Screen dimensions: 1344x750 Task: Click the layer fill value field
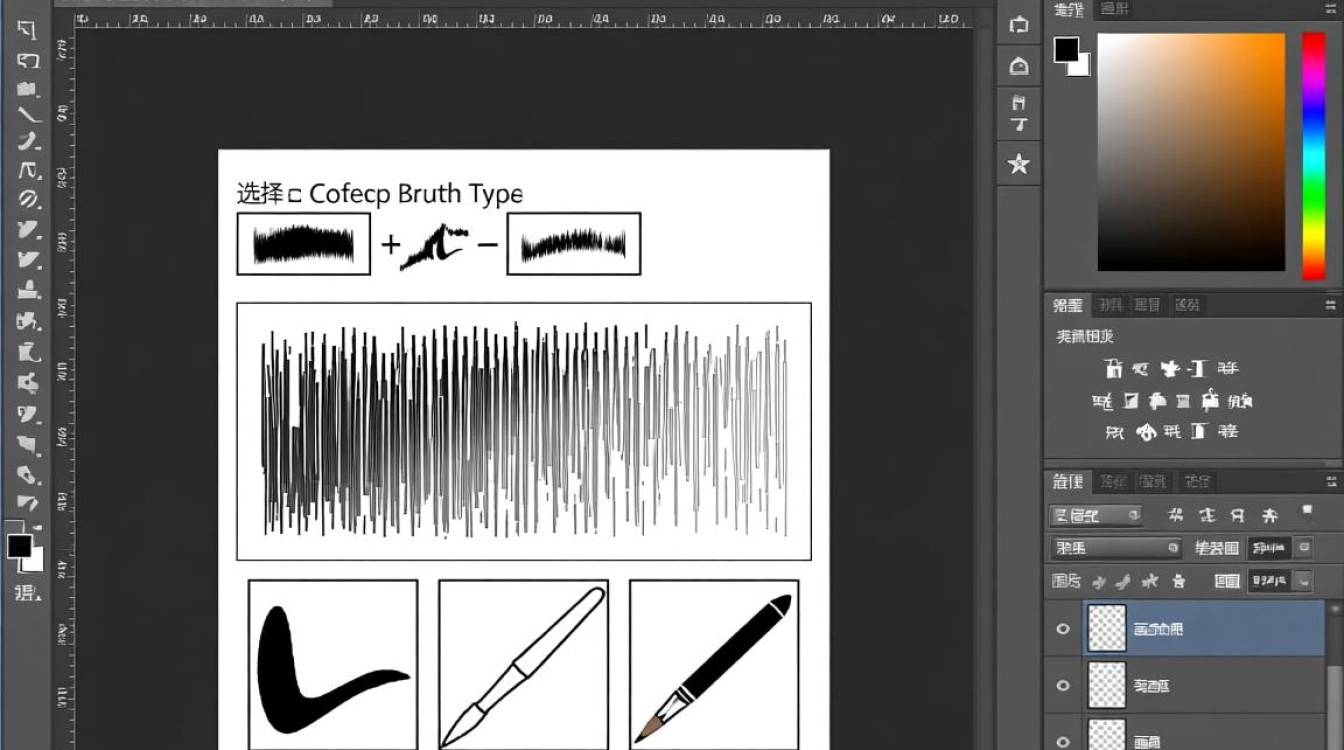tap(1269, 580)
